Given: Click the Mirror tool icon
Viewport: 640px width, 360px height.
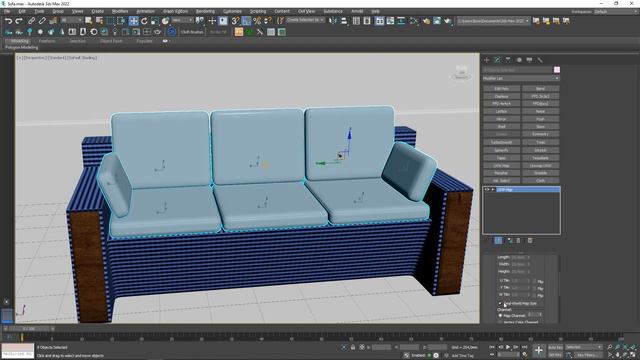Looking at the screenshot, I should point(333,21).
